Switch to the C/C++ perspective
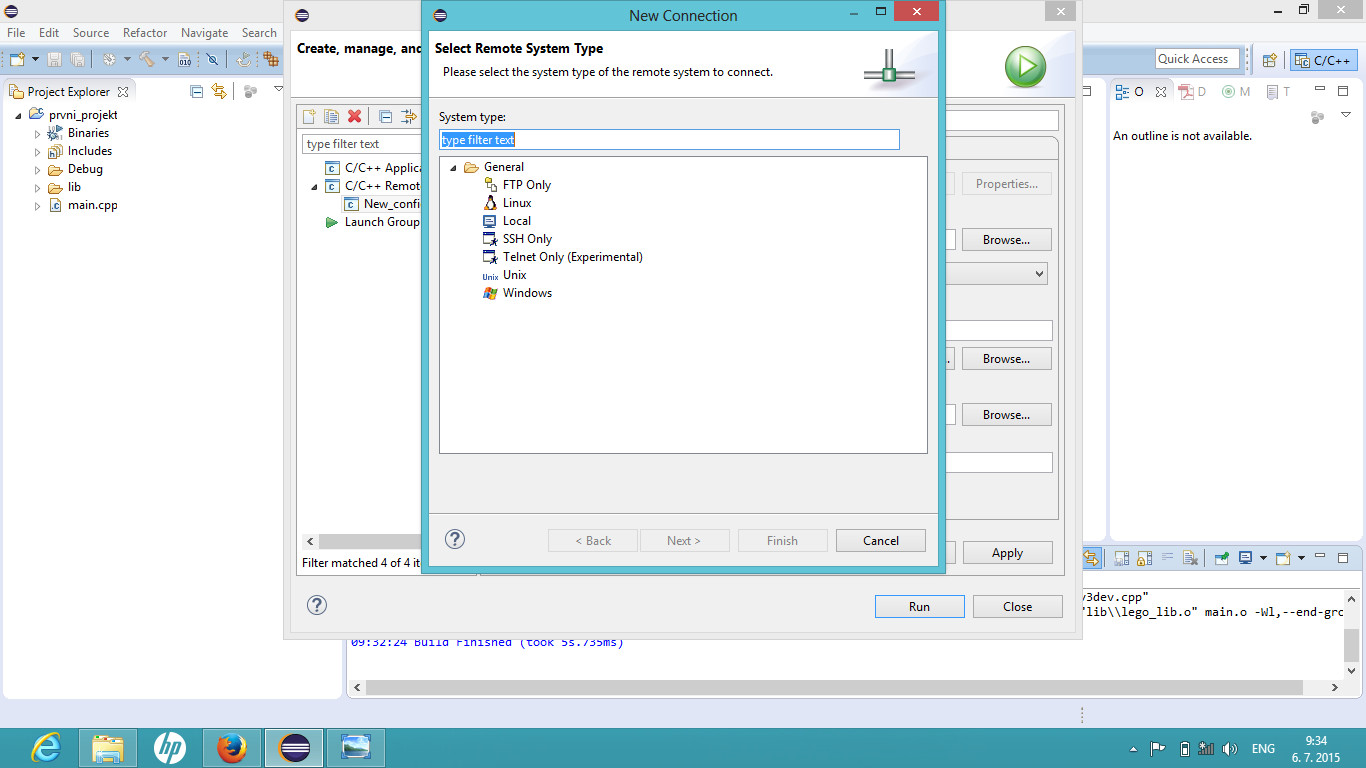Screen dimensions: 1366x768 (x=1323, y=60)
